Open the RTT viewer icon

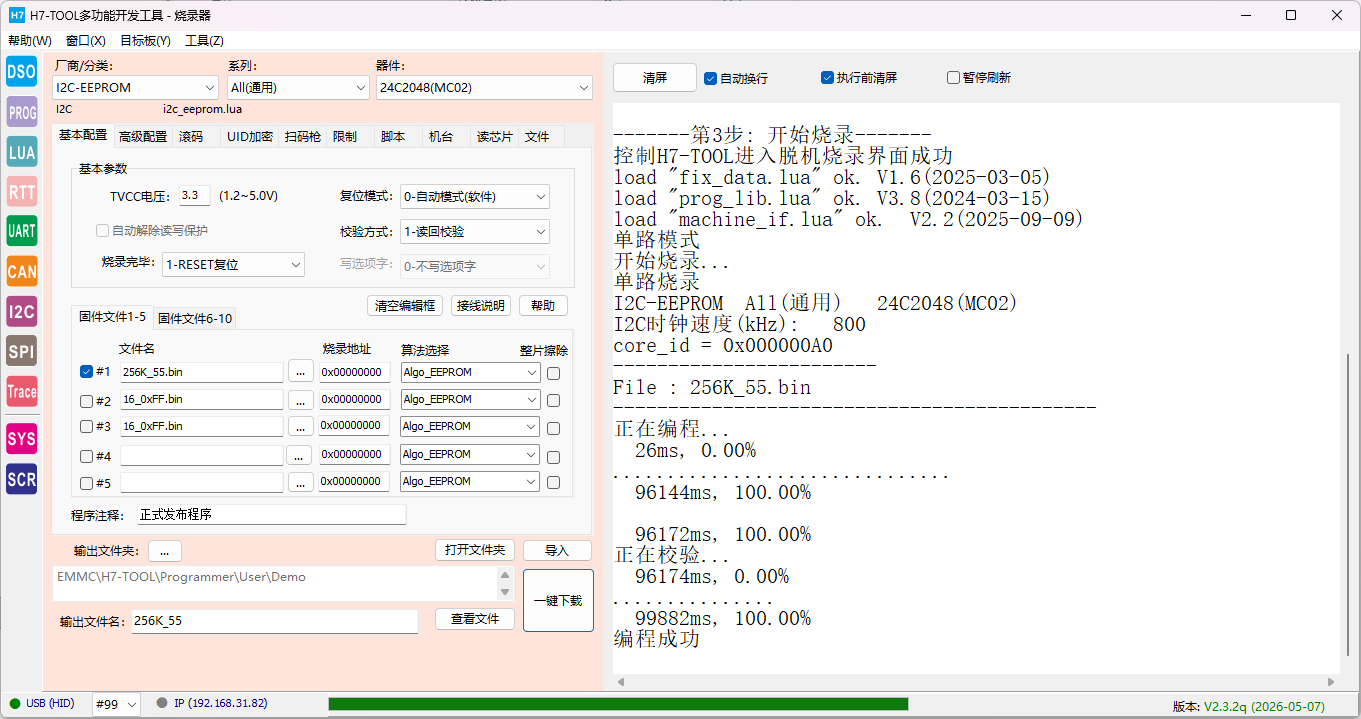click(x=21, y=192)
